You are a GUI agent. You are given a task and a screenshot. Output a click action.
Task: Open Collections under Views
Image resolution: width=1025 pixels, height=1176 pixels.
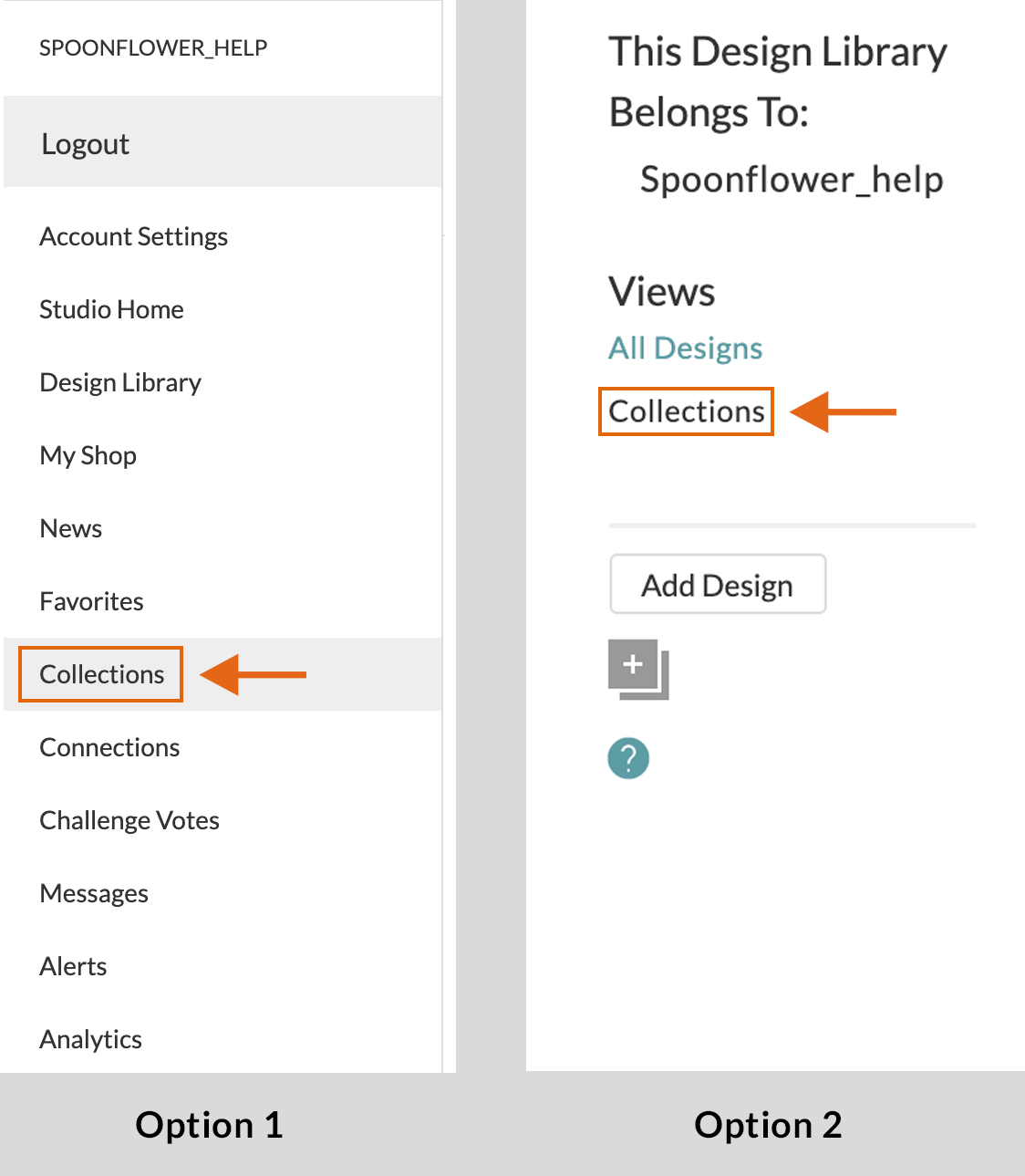[x=687, y=411]
